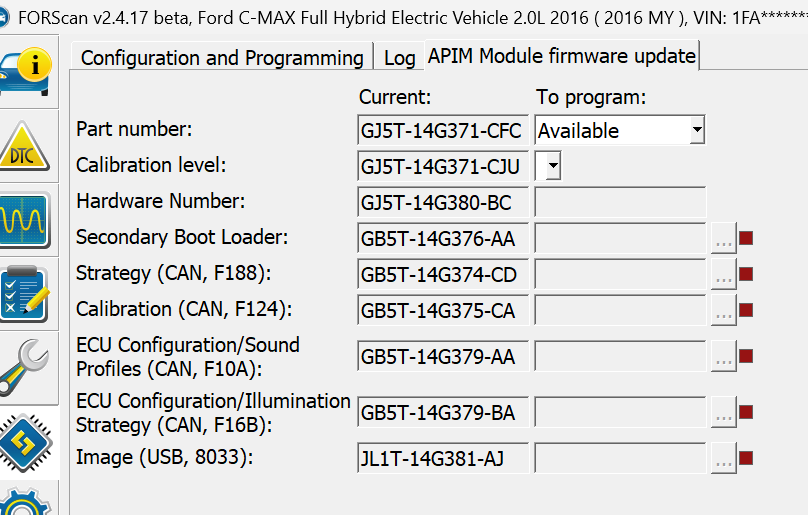
Task: Expand the Calibration level dropdown arrow
Action: pyautogui.click(x=553, y=166)
